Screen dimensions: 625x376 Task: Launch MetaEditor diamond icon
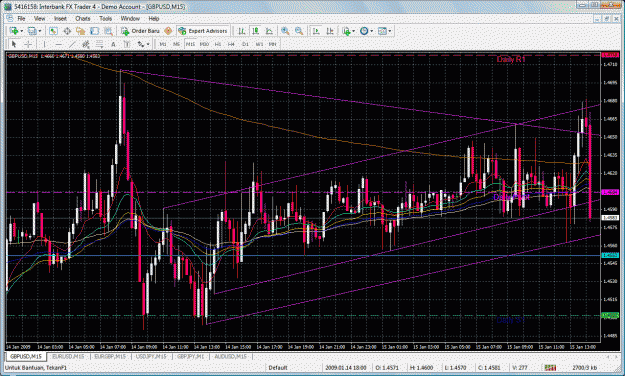point(168,31)
